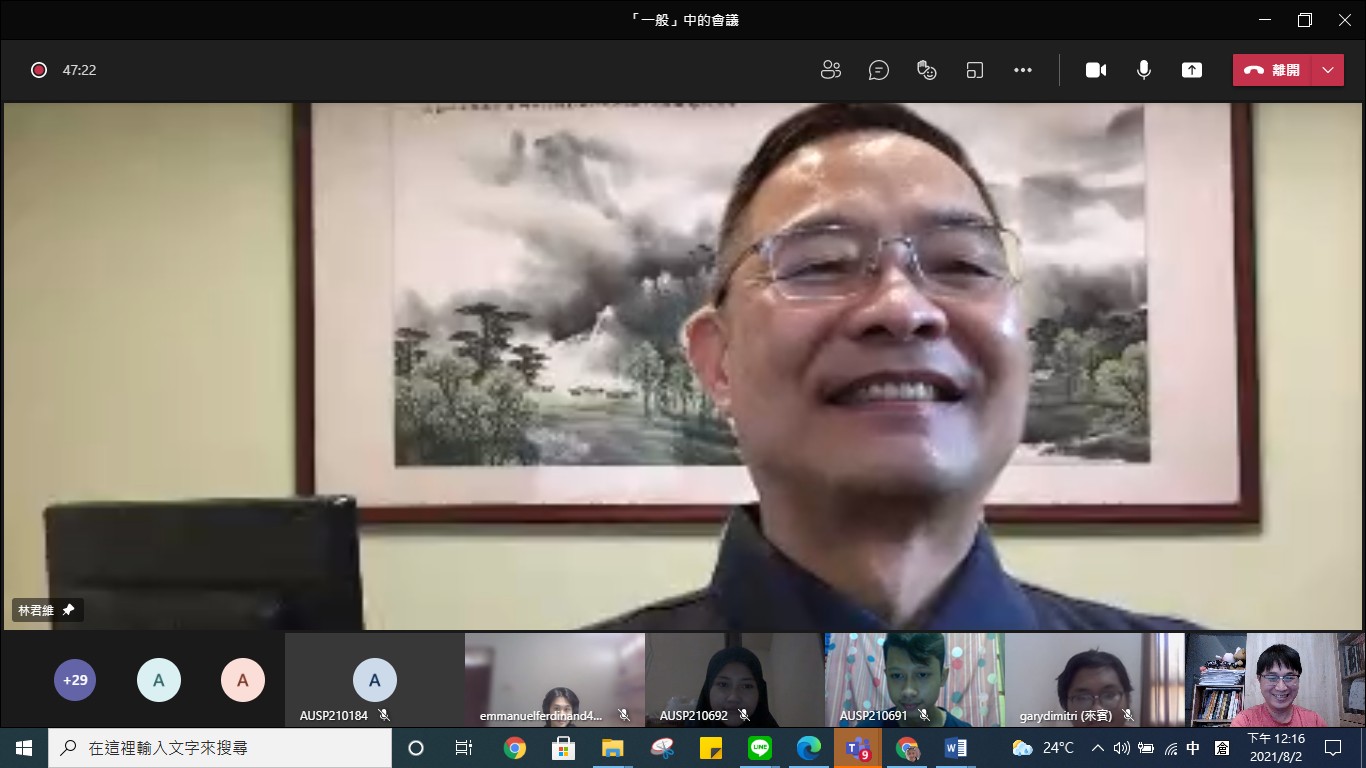Open Microsoft Store from taskbar
Viewport: 1366px width, 768px height.
click(563, 748)
